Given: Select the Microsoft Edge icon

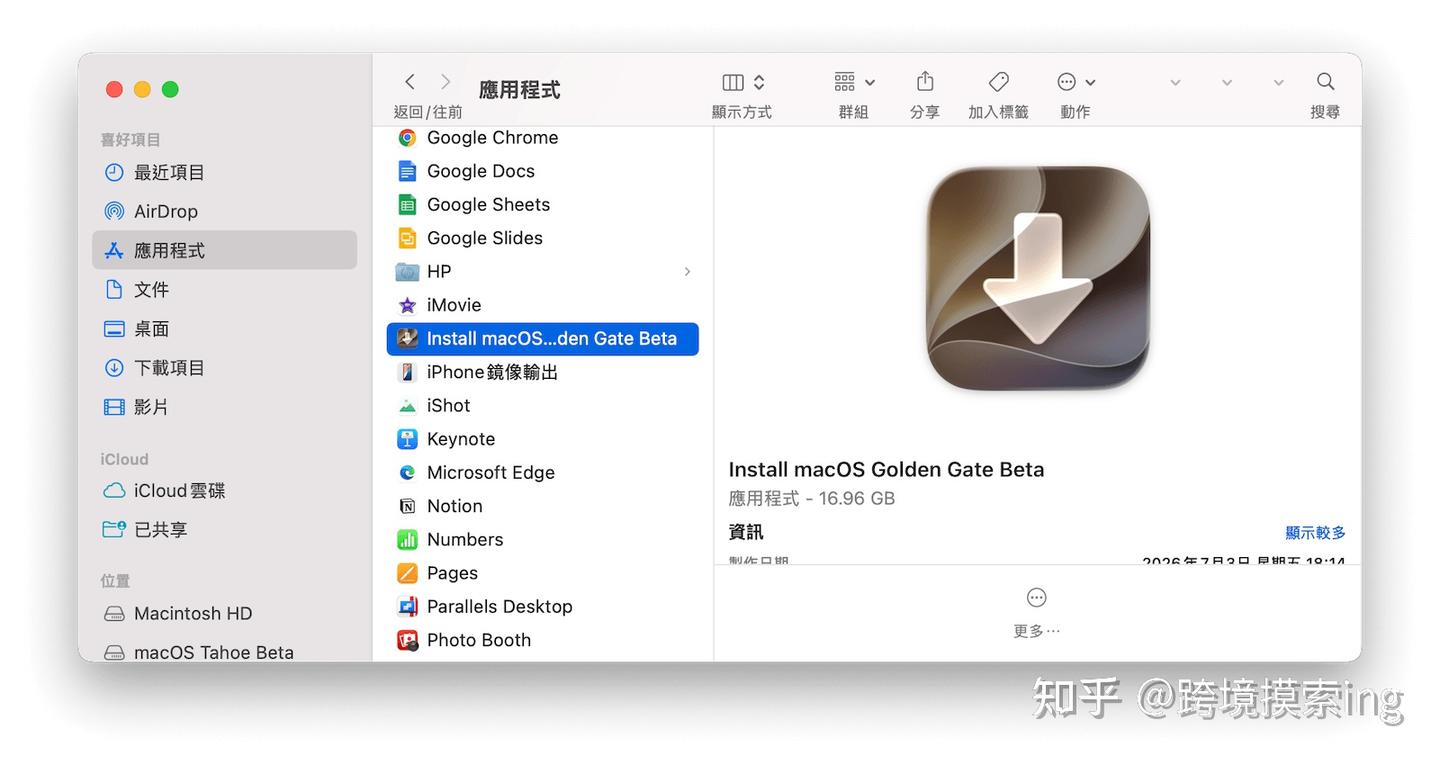Looking at the screenshot, I should (407, 473).
